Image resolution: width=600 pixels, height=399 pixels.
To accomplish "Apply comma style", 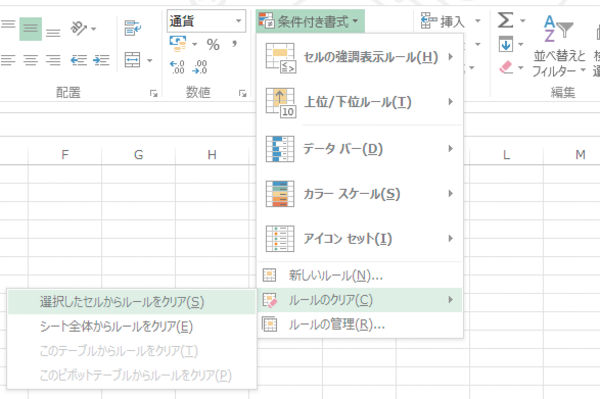I will point(234,44).
